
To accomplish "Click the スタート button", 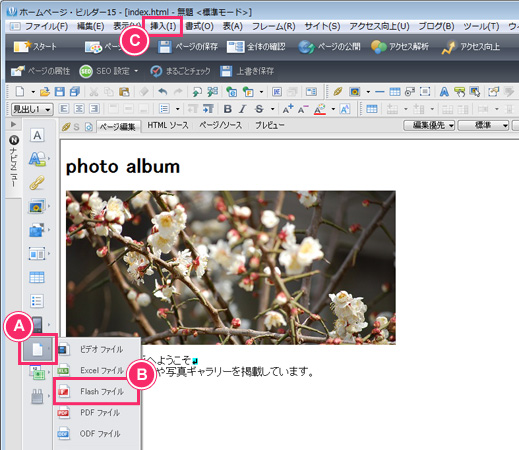I will pos(35,47).
